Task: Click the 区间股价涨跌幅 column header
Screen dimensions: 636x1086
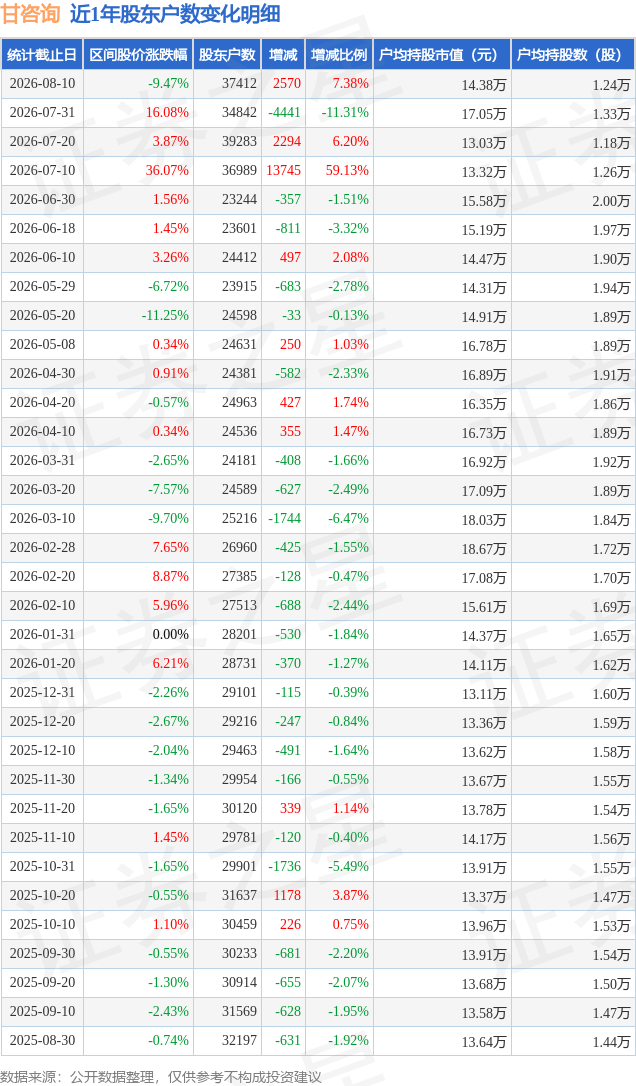Action: click(138, 55)
